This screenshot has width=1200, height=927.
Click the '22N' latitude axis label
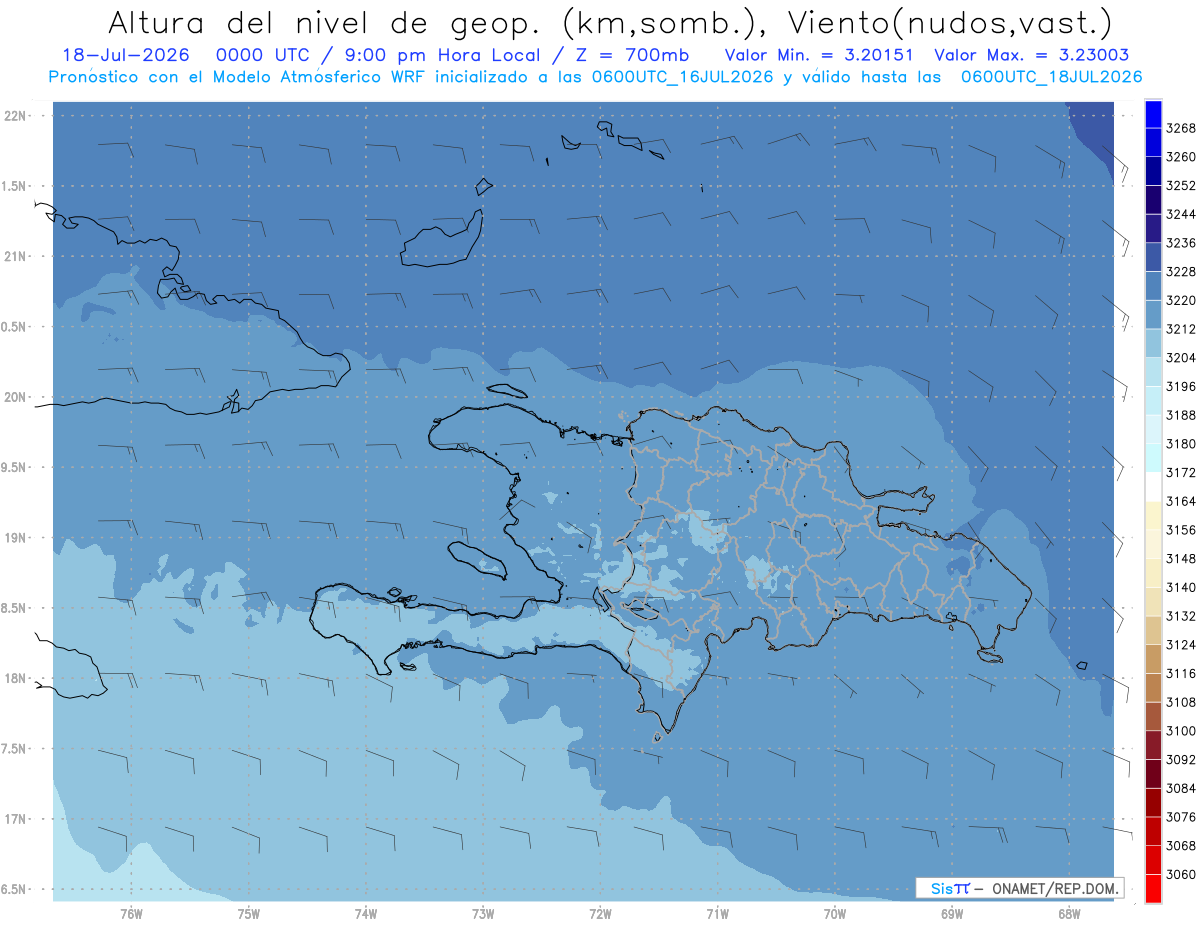(x=17, y=116)
